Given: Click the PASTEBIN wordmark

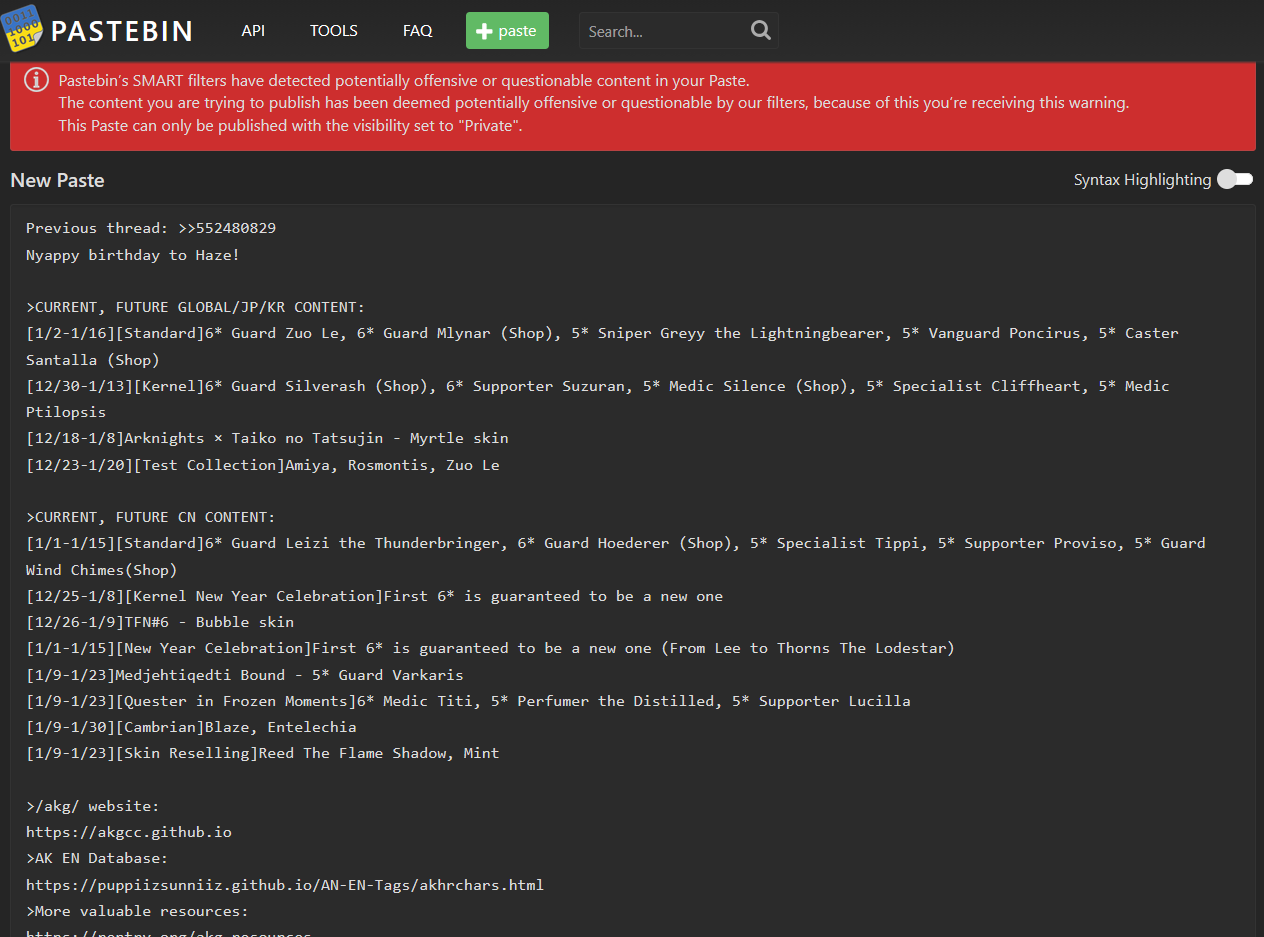Looking at the screenshot, I should (122, 31).
